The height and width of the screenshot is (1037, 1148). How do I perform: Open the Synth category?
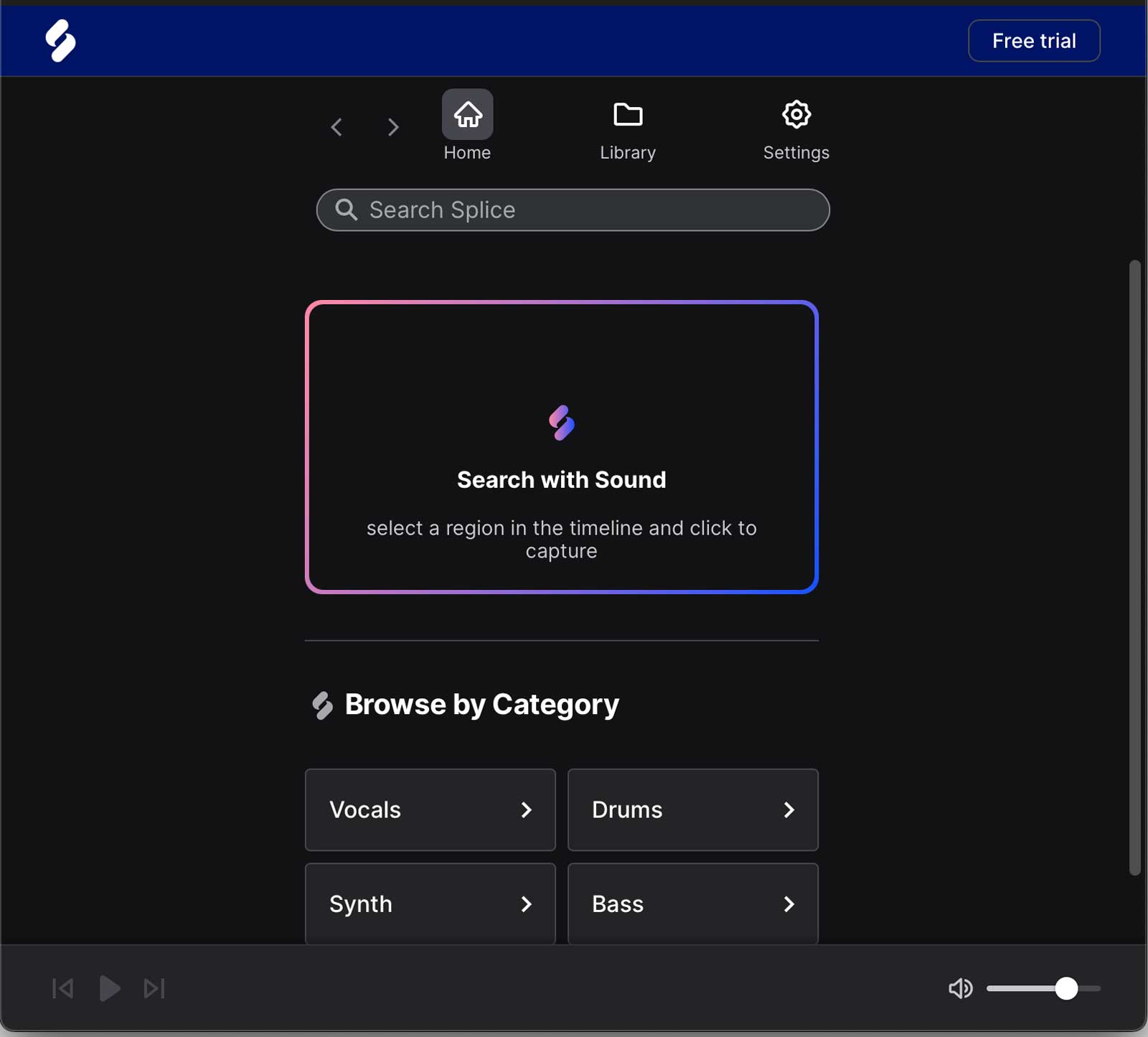430,904
